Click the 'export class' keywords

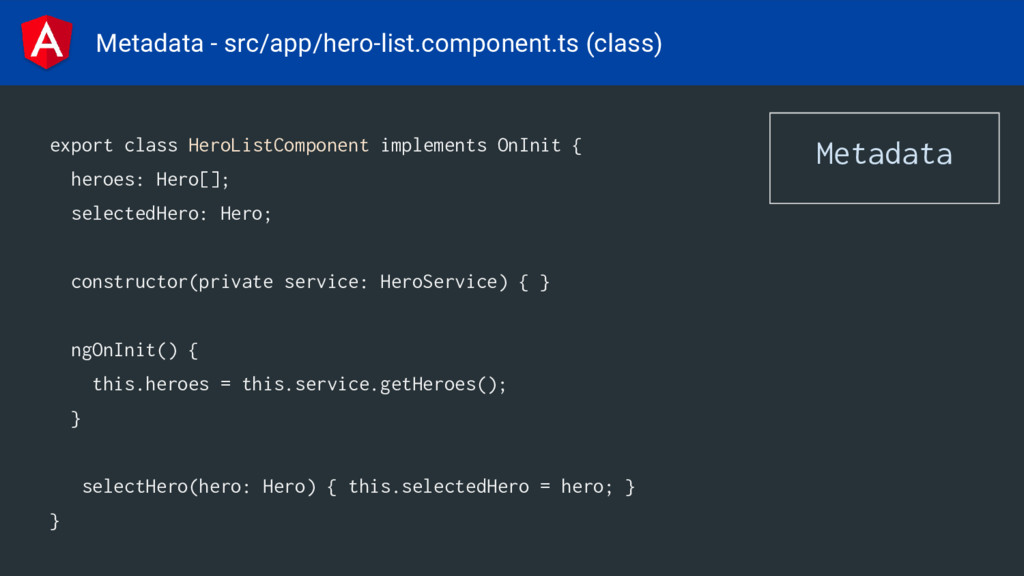(114, 146)
